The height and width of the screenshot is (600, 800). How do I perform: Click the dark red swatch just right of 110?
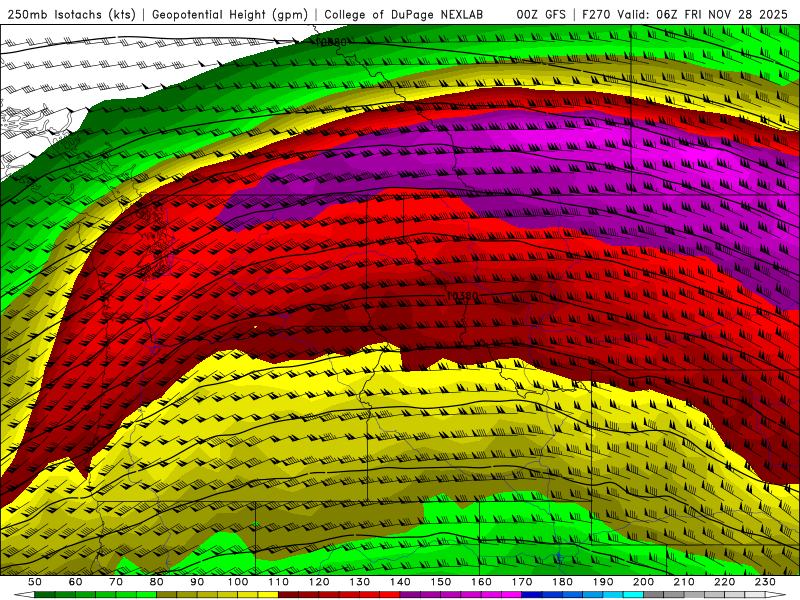coord(288,594)
